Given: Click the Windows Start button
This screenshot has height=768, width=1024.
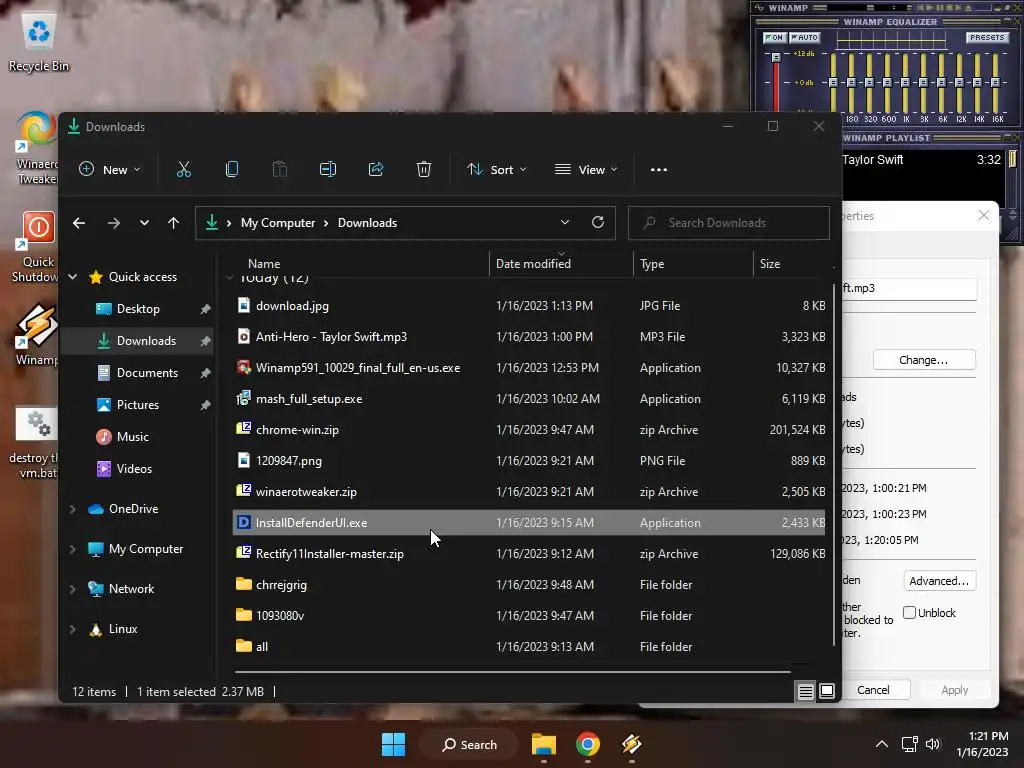Looking at the screenshot, I should point(393,744).
